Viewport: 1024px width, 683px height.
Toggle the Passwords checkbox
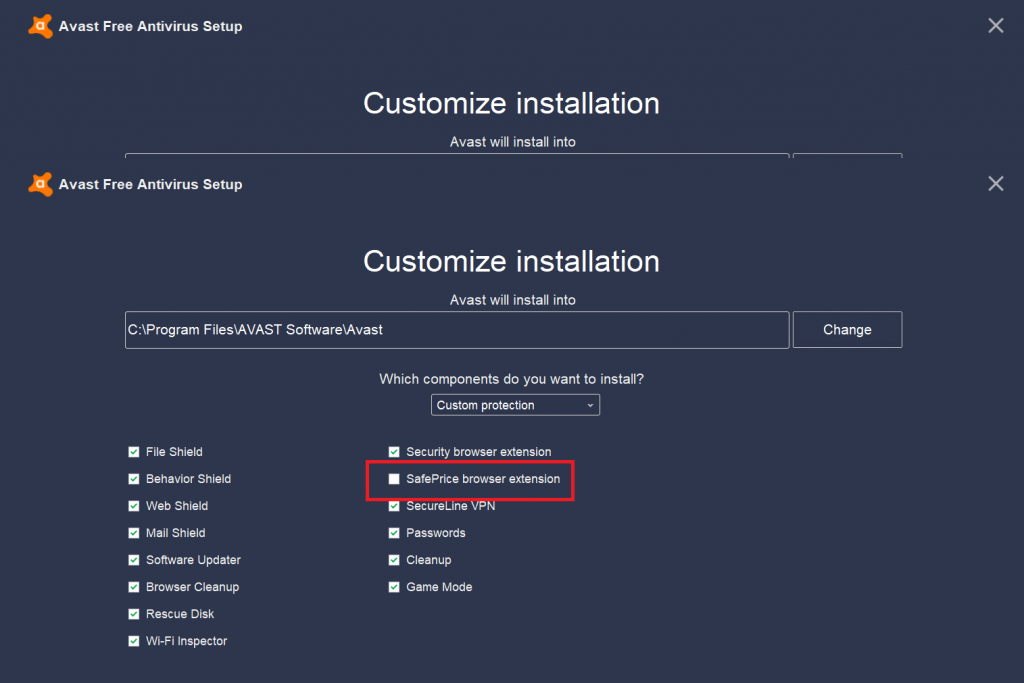pyautogui.click(x=394, y=533)
